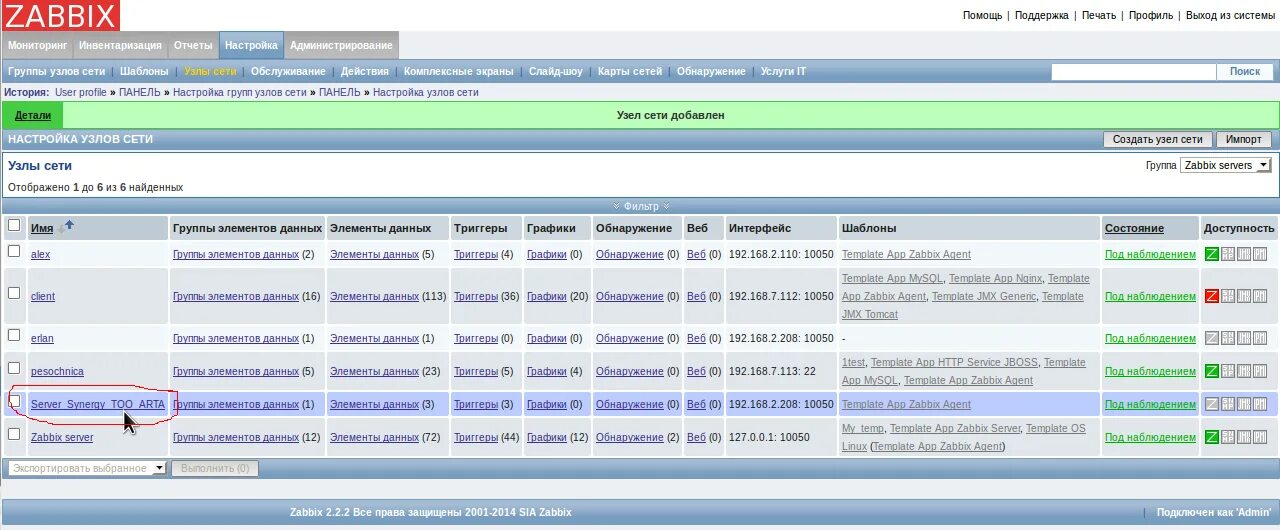1280x530 pixels.
Task: Open the Группа dropdown showing Zabbix servers
Action: [1226, 165]
